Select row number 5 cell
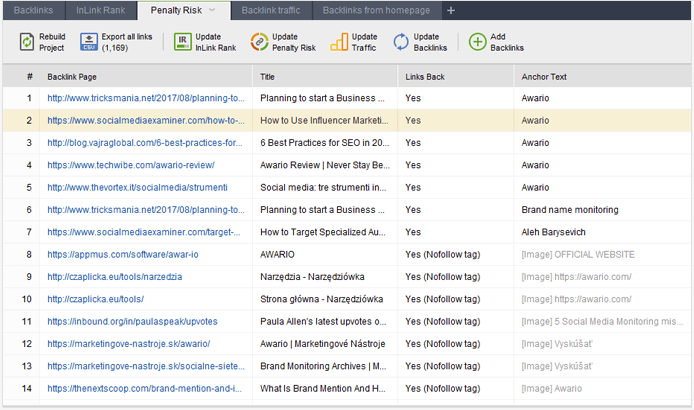The image size is (694, 410). [x=29, y=187]
